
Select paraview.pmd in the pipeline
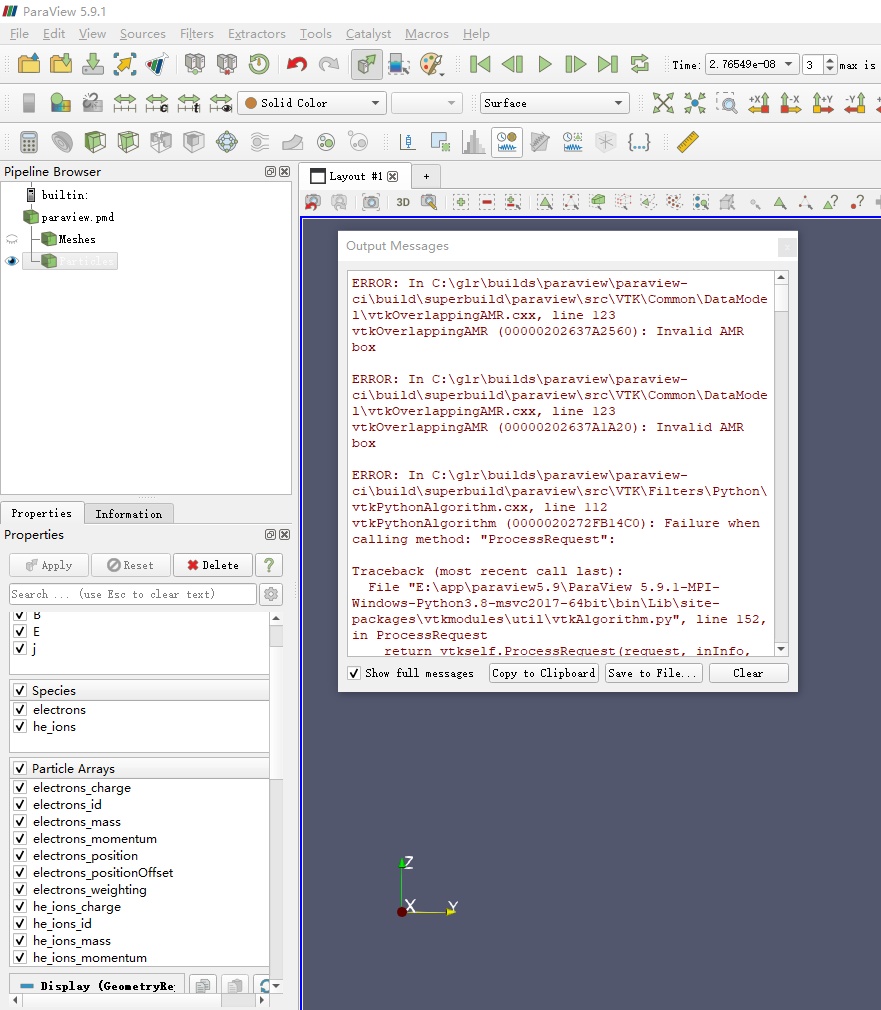pos(77,217)
